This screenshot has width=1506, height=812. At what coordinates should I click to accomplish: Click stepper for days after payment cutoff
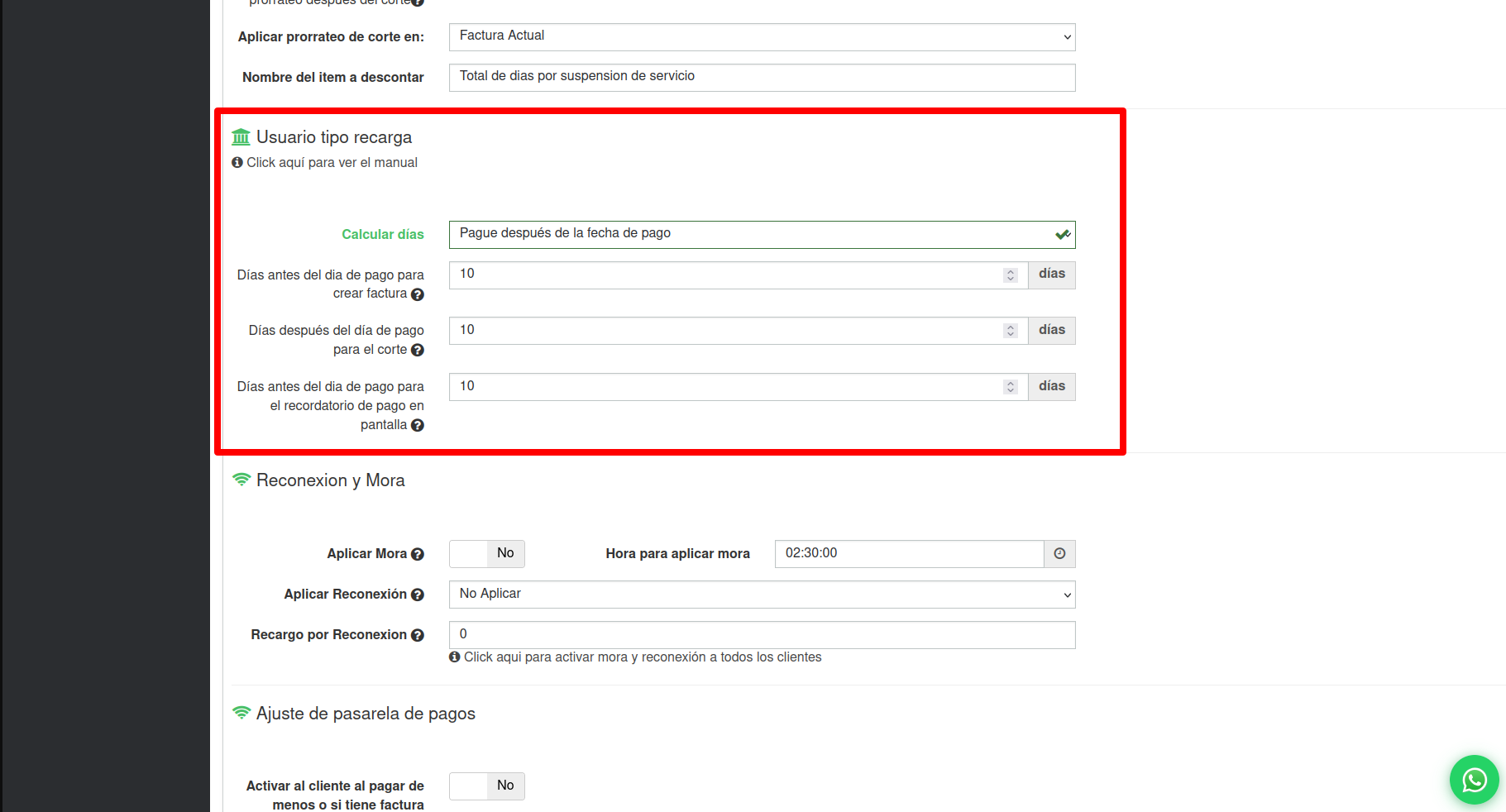(1010, 331)
